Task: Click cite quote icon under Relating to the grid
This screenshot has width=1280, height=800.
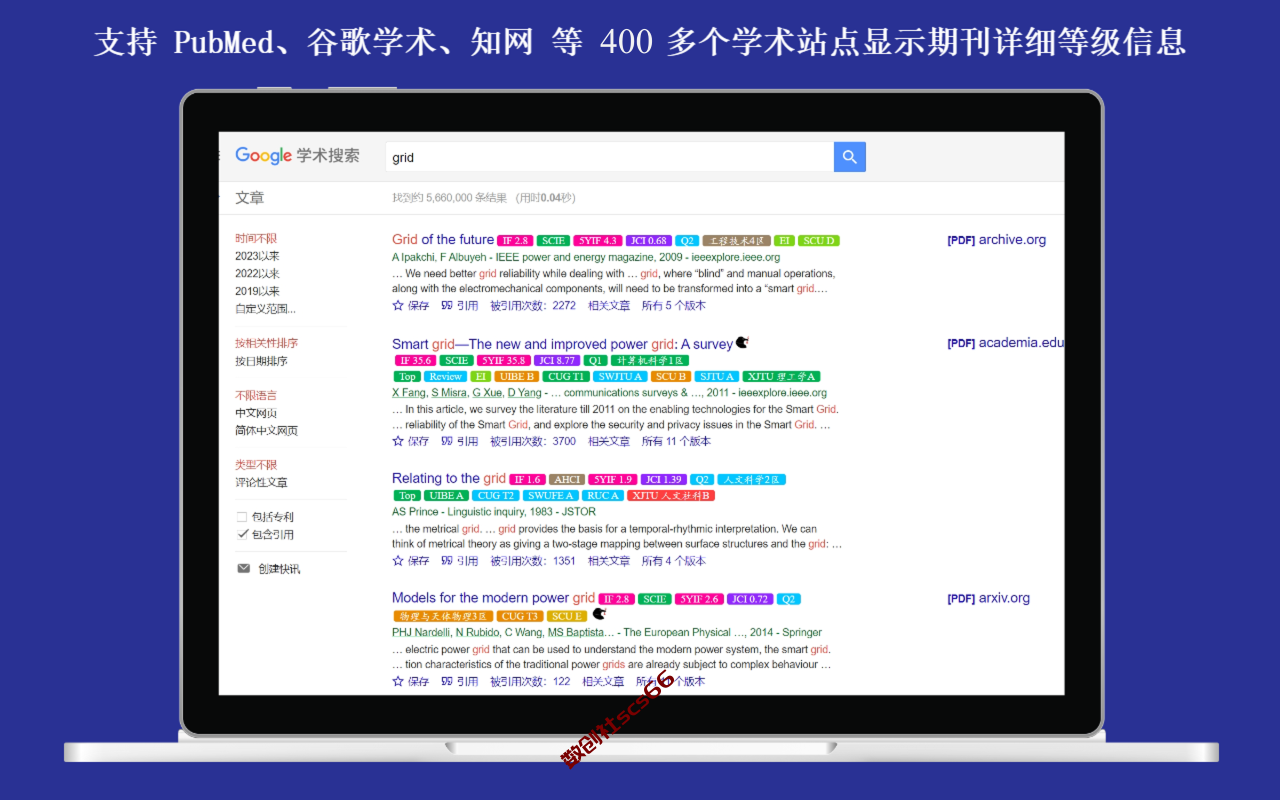Action: (447, 560)
